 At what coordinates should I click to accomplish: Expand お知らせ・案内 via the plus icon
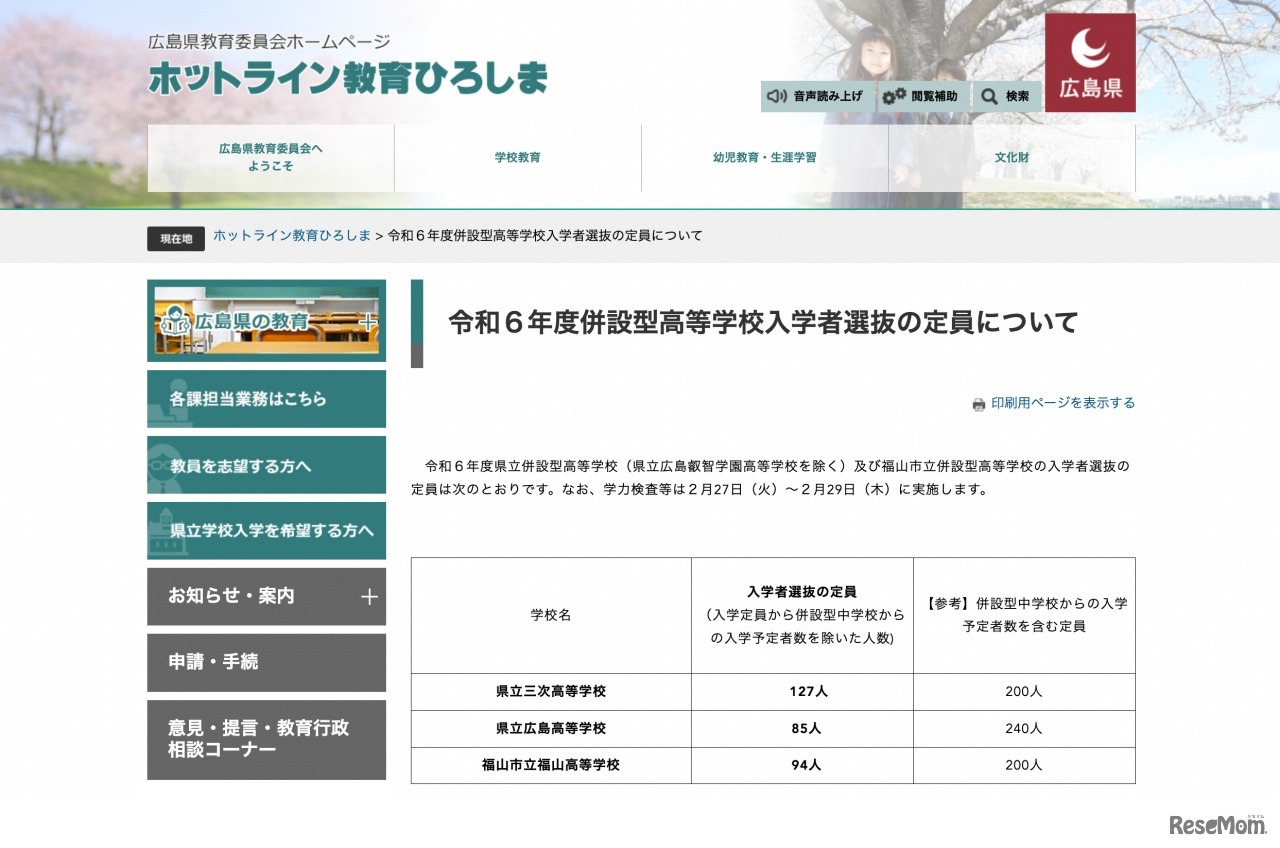tap(372, 596)
